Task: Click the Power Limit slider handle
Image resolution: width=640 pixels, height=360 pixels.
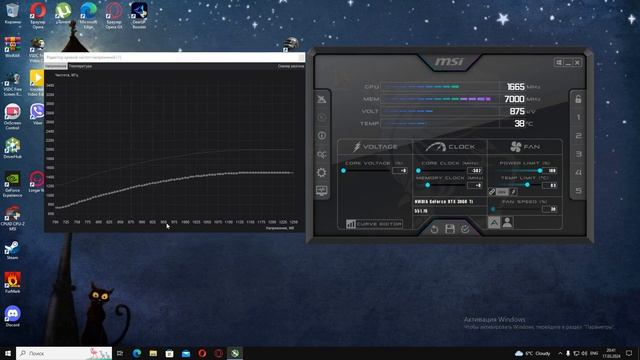Action: click(540, 171)
